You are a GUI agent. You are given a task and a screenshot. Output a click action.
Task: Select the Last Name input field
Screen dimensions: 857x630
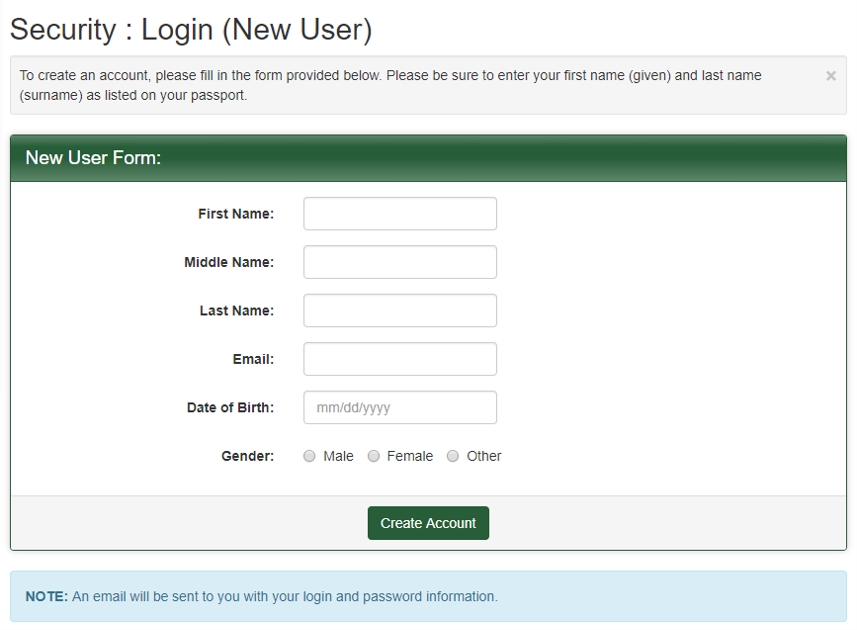point(400,310)
